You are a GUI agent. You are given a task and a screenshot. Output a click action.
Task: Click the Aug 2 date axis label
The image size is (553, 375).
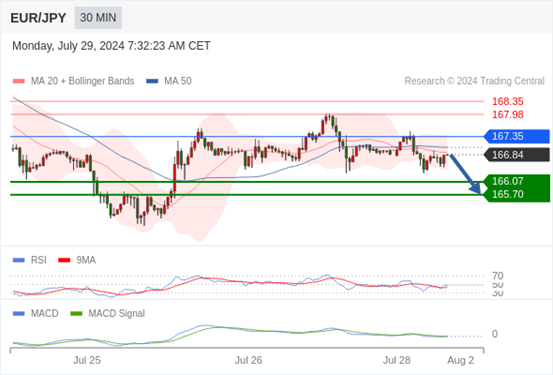461,360
